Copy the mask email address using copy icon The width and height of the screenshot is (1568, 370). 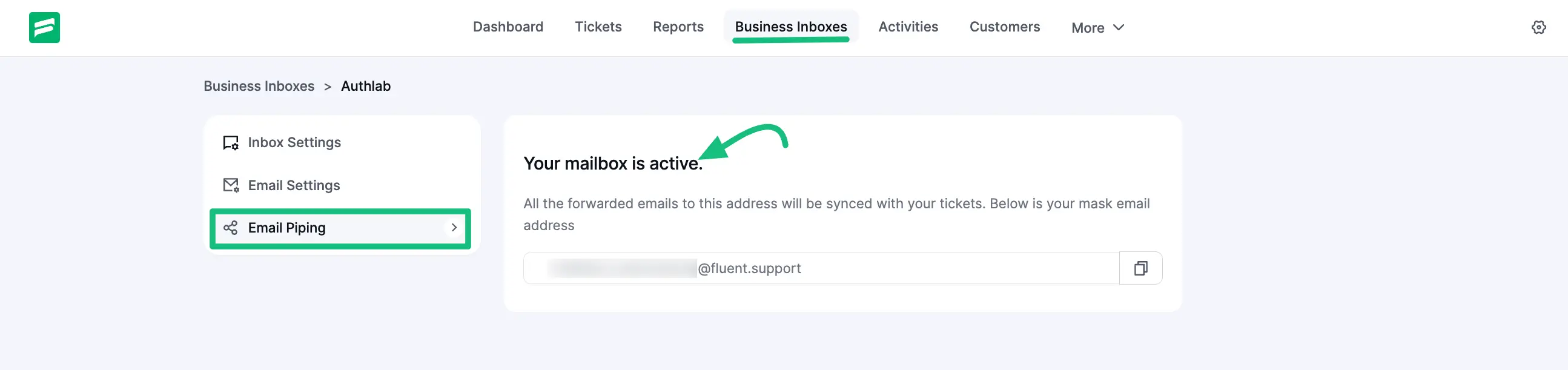pos(1140,268)
